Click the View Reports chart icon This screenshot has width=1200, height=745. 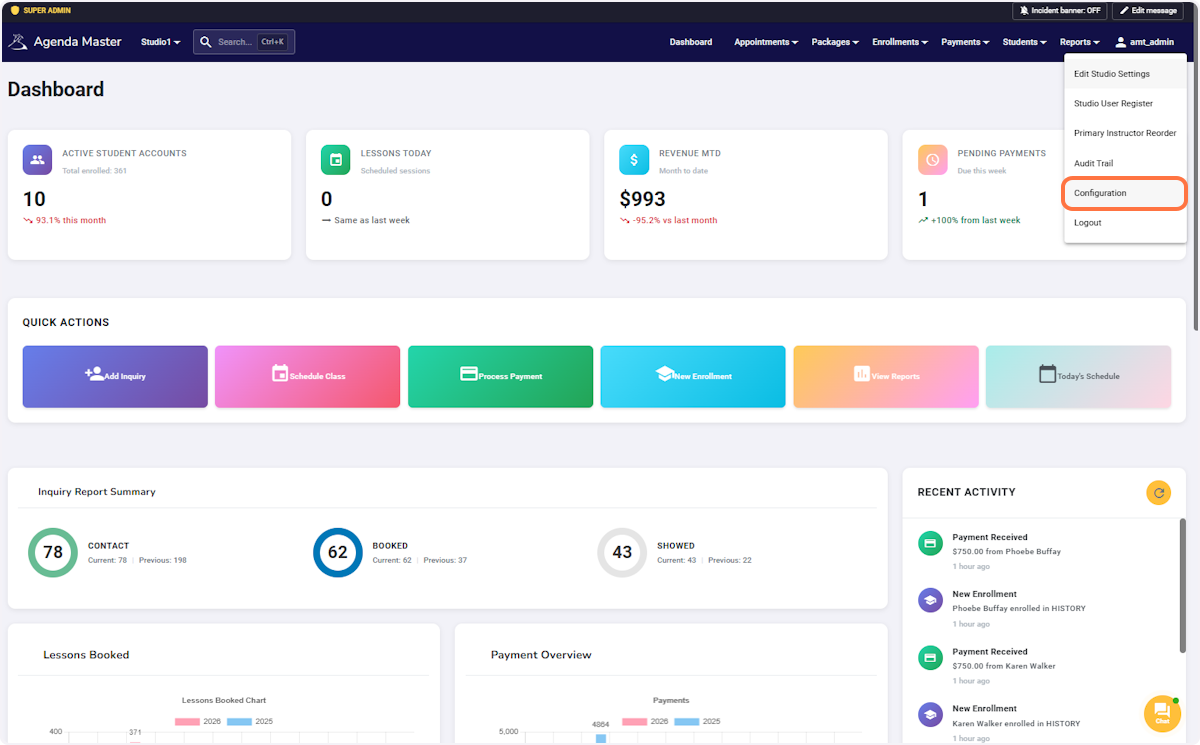(861, 373)
